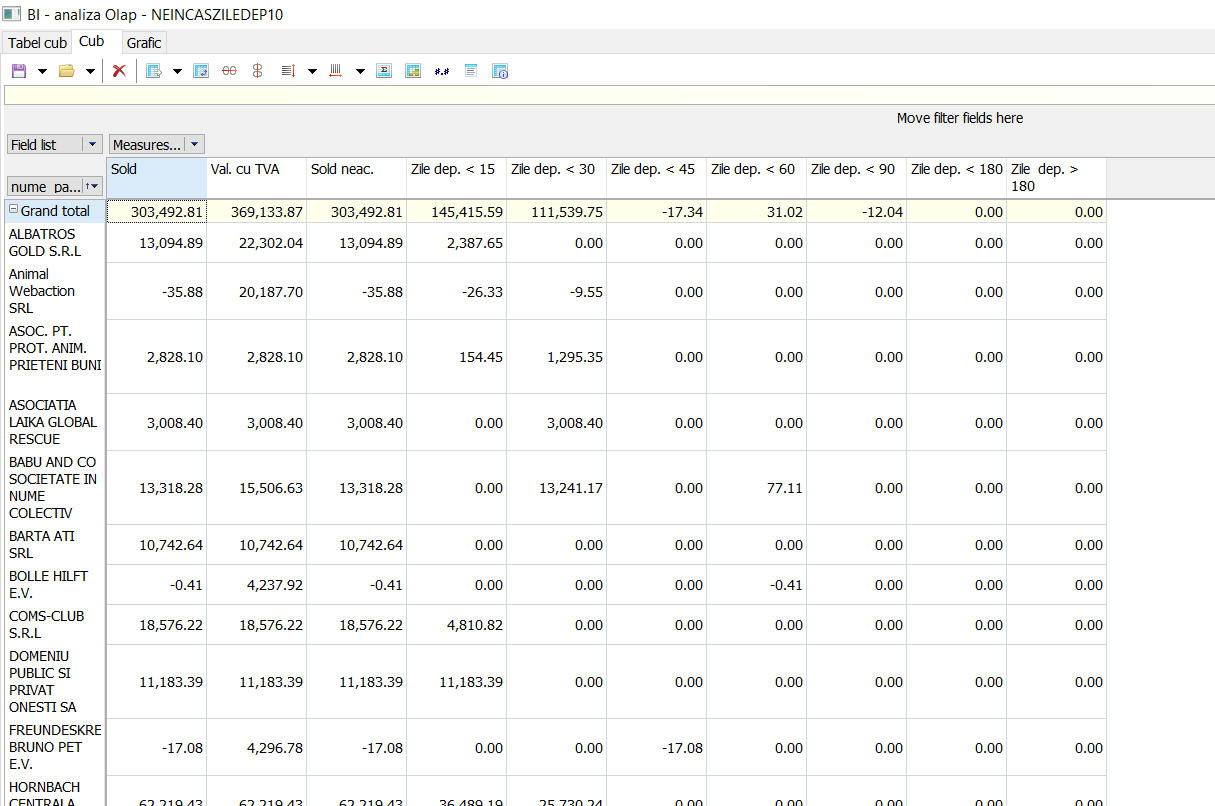Click the red X delete icon
Screen dimensions: 1215x806
coord(119,71)
